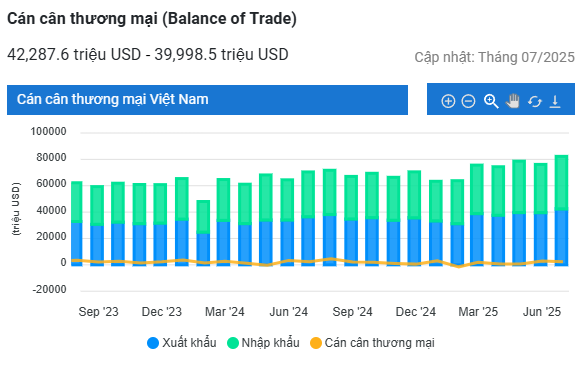Image resolution: width=583 pixels, height=371 pixels.
Task: Select the magnifier selection zoom tool
Action: (491, 101)
